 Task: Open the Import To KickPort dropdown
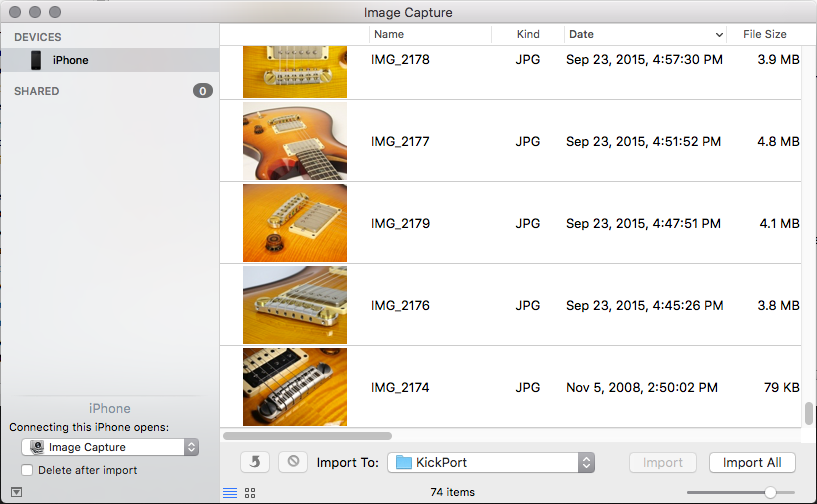point(491,462)
